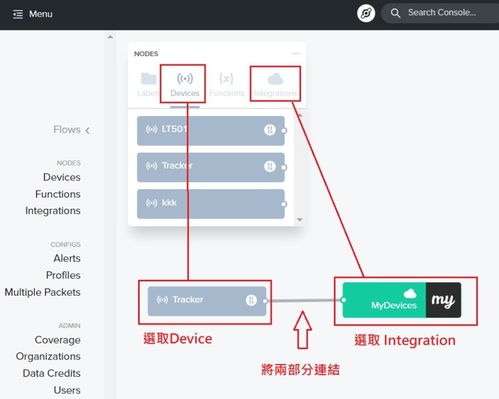This screenshot has width=499, height=399.
Task: Click the search magnifier icon
Action: click(395, 13)
